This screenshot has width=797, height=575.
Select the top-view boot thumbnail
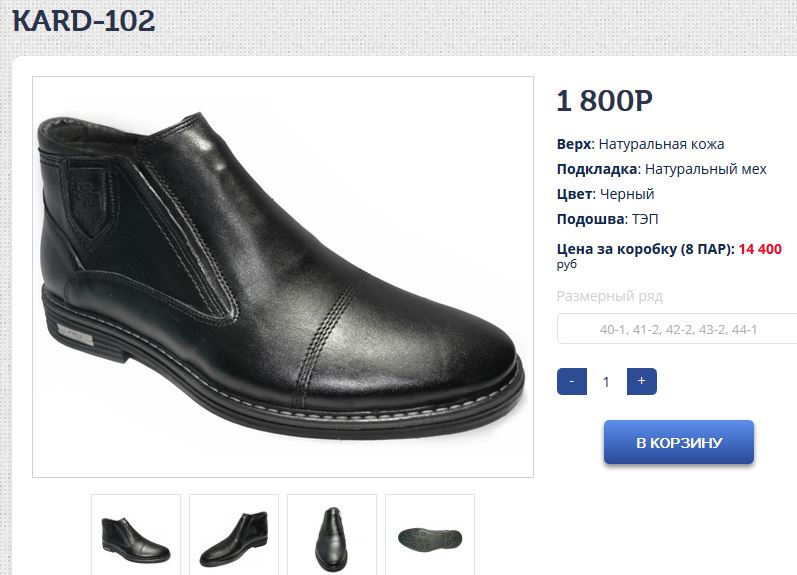pos(332,535)
